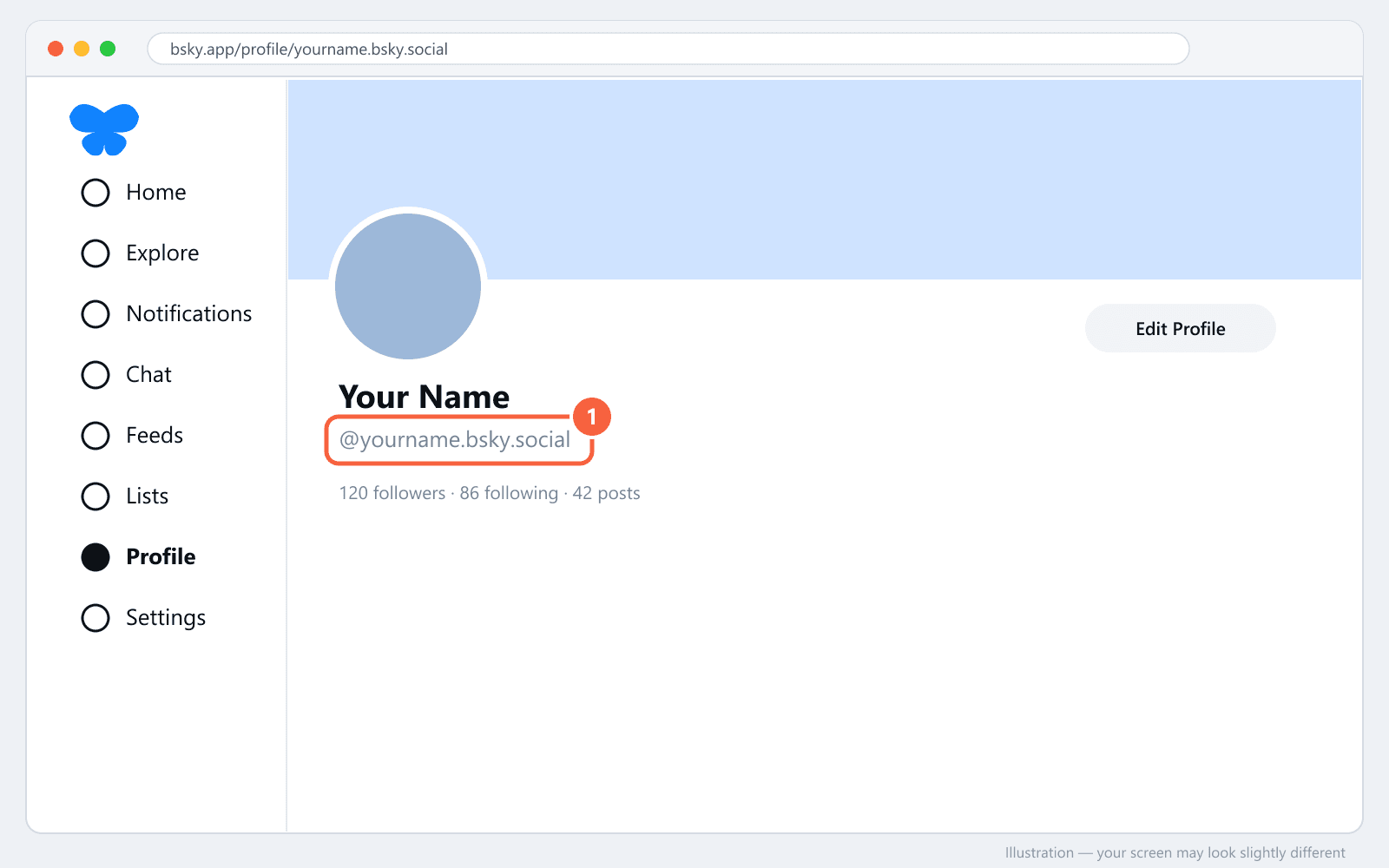The image size is (1389, 868).
Task: Click the circle icon beside Explore
Action: pos(95,253)
